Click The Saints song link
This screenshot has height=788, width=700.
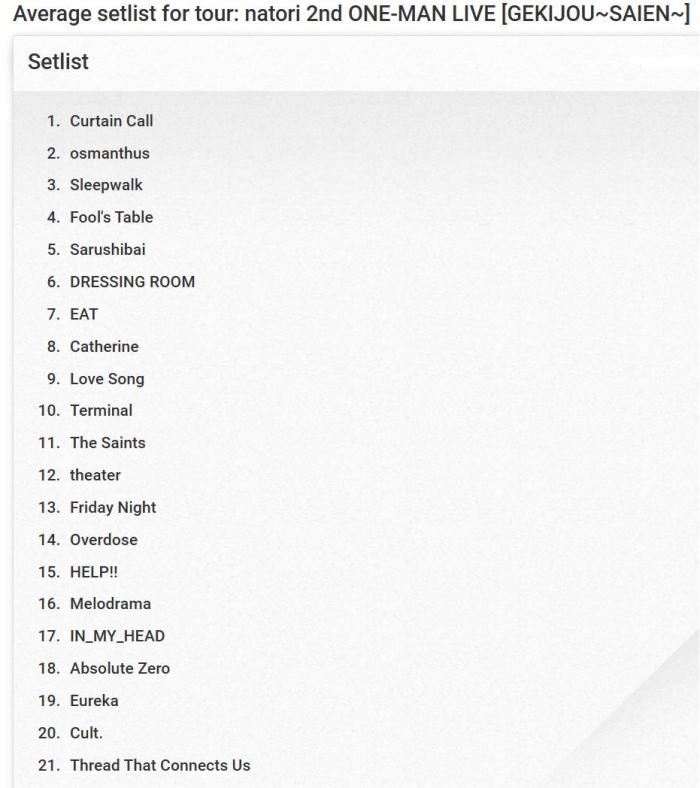tap(107, 442)
